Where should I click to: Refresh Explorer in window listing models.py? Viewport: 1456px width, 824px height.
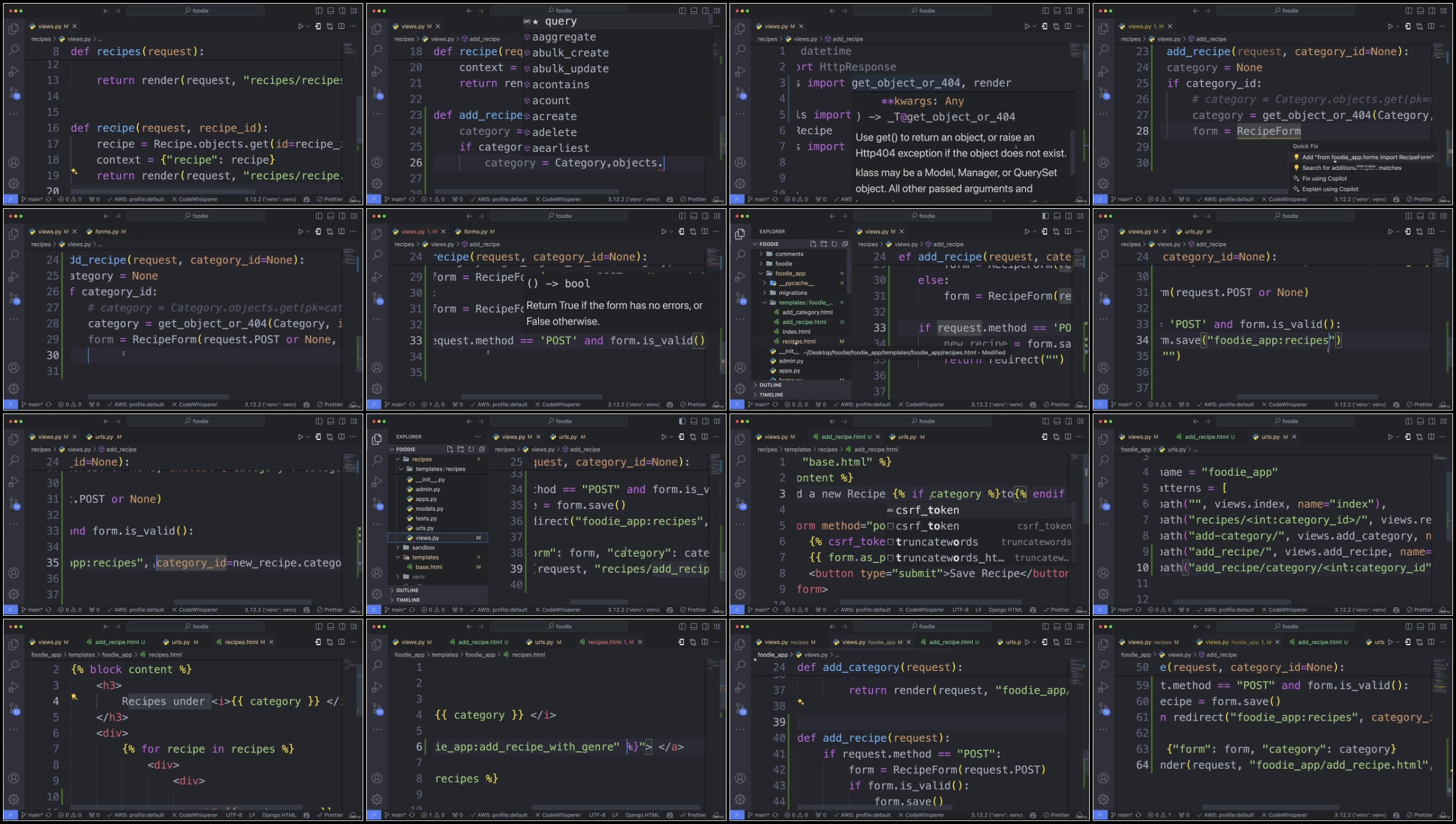pos(471,450)
